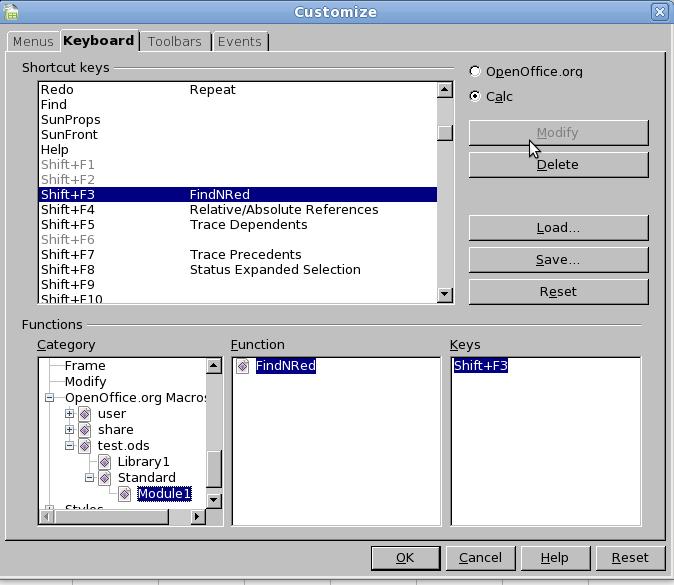674x585 pixels.
Task: Expand the user macros tree node
Action: click(x=69, y=414)
